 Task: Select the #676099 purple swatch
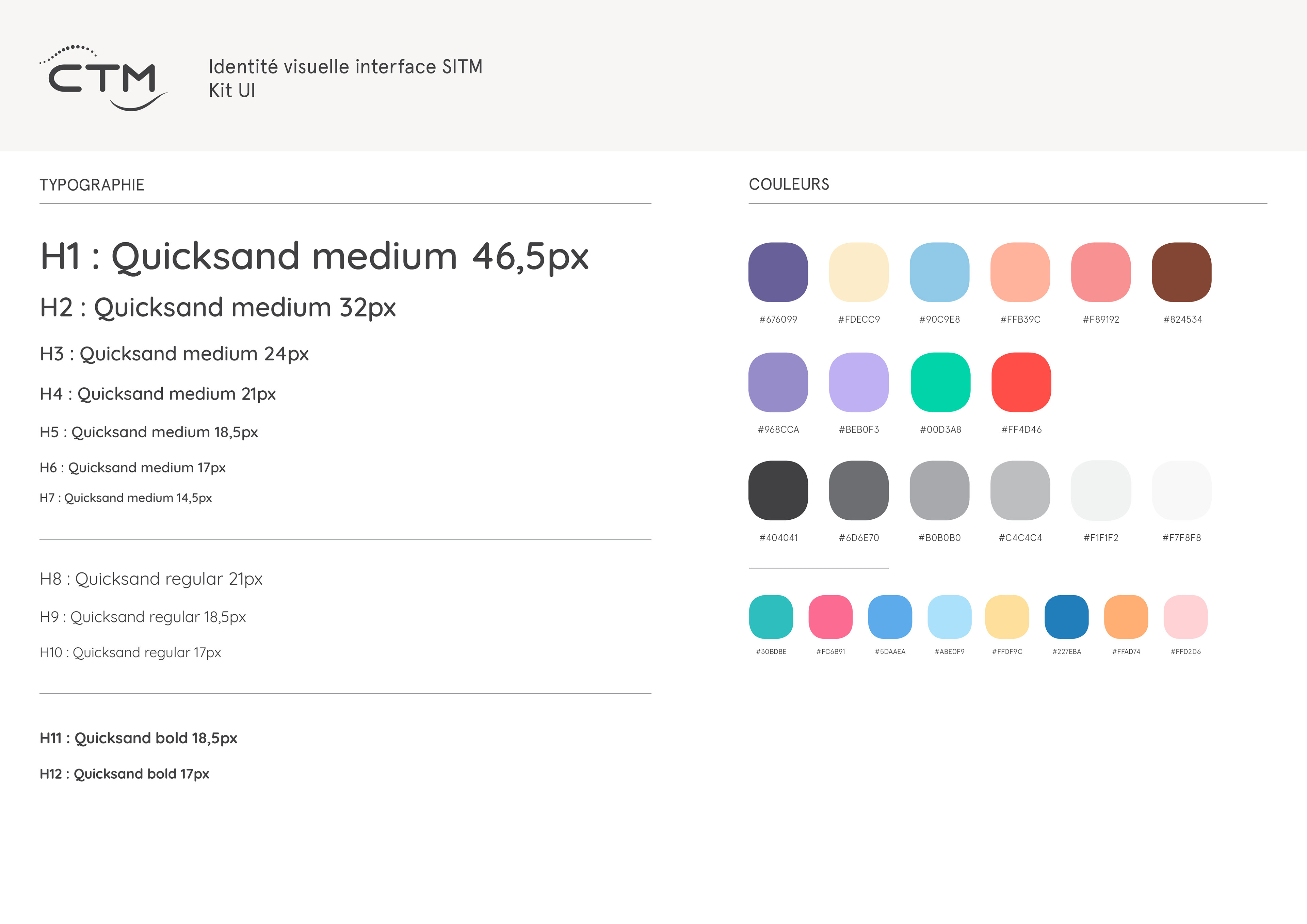pyautogui.click(x=778, y=272)
